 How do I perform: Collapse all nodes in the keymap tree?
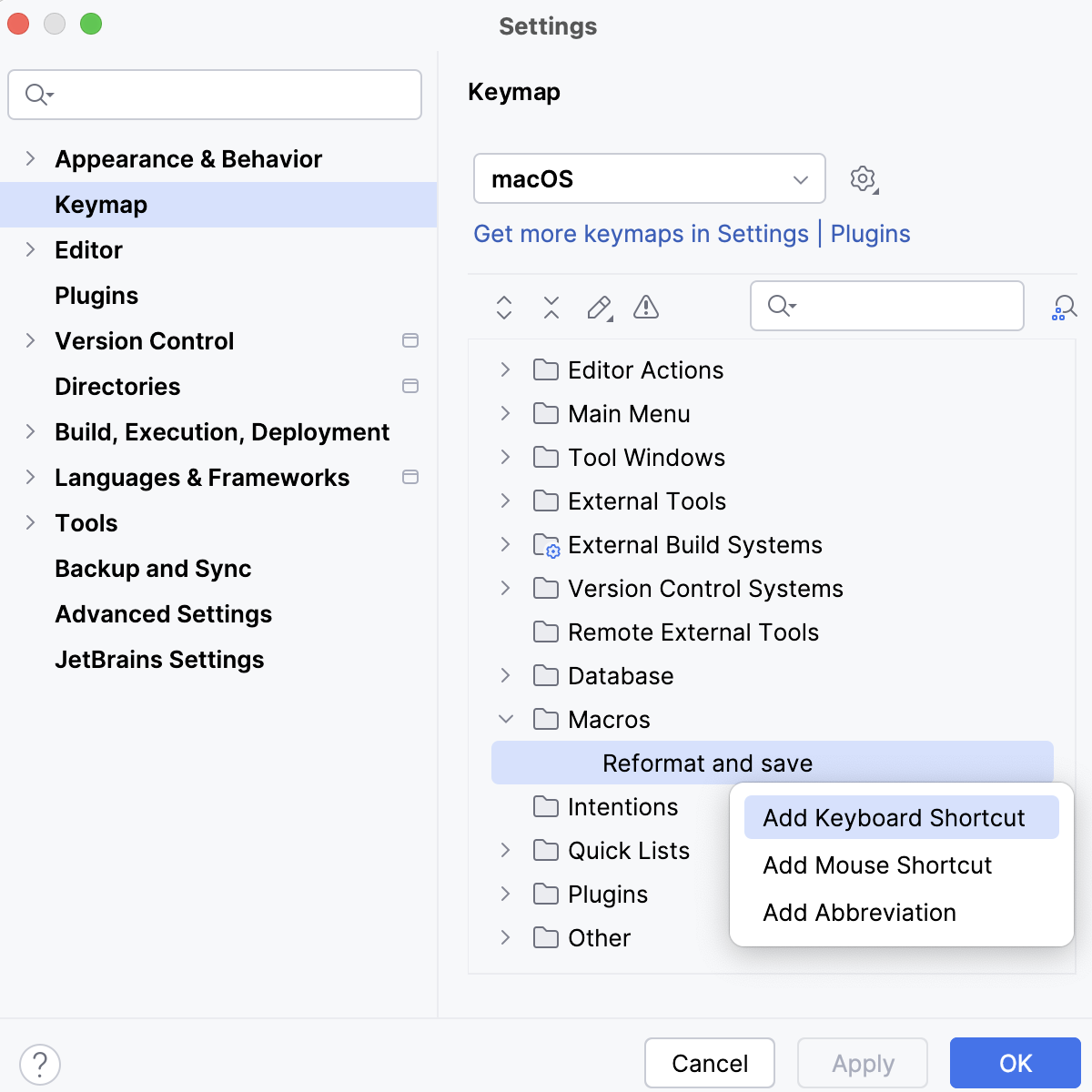[551, 308]
